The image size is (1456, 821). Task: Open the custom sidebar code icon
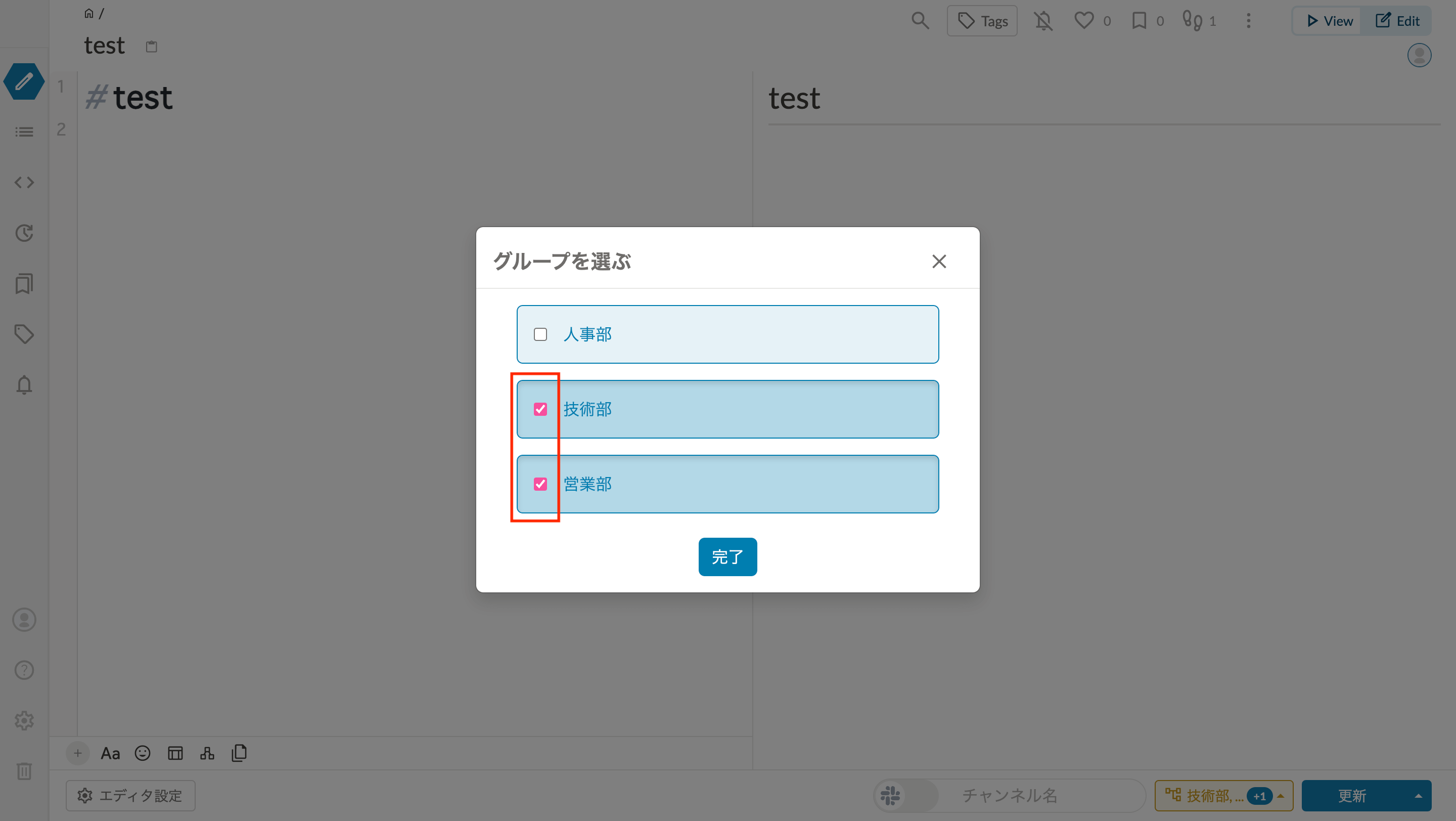point(24,182)
